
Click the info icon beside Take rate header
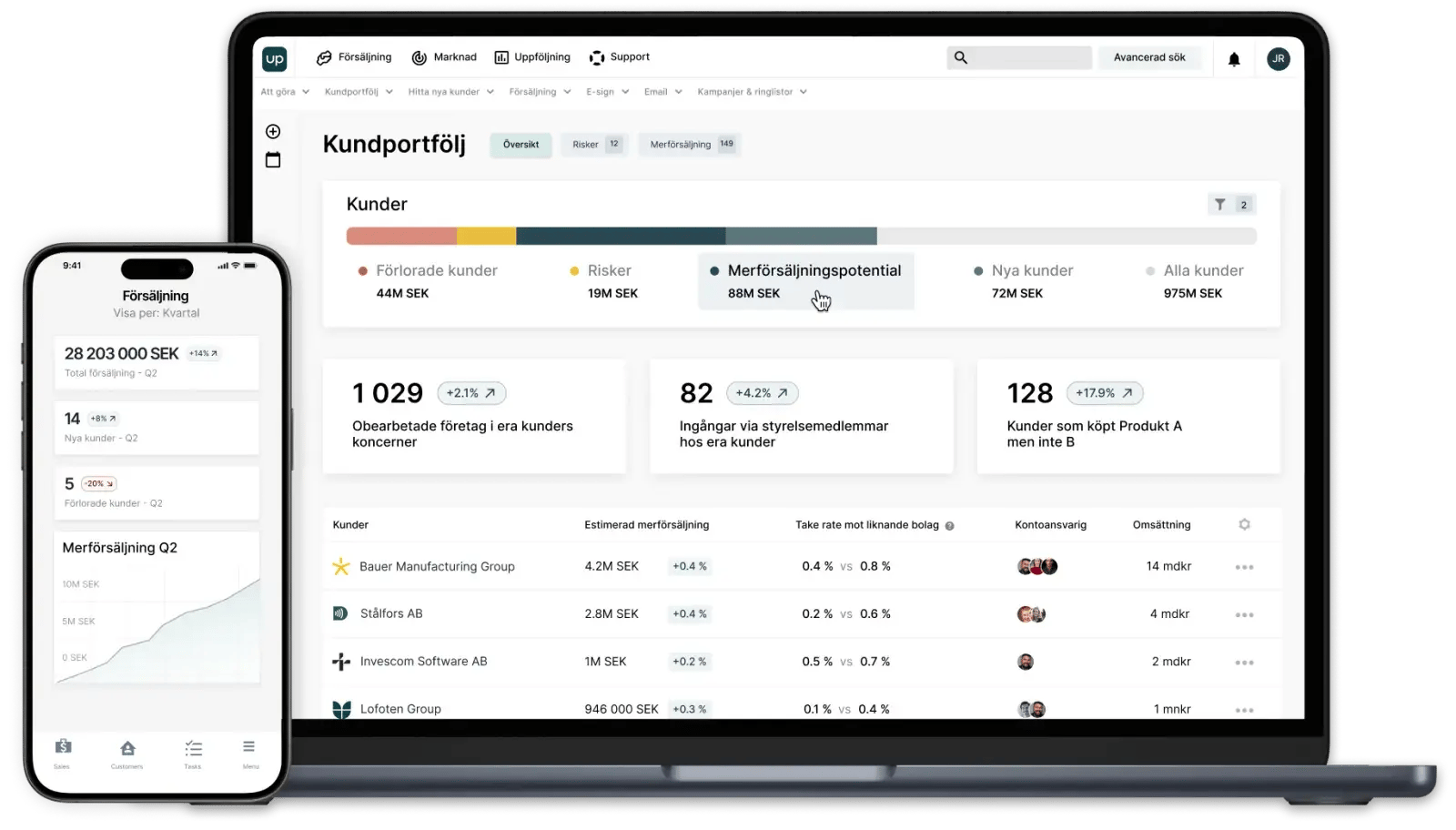click(x=949, y=526)
